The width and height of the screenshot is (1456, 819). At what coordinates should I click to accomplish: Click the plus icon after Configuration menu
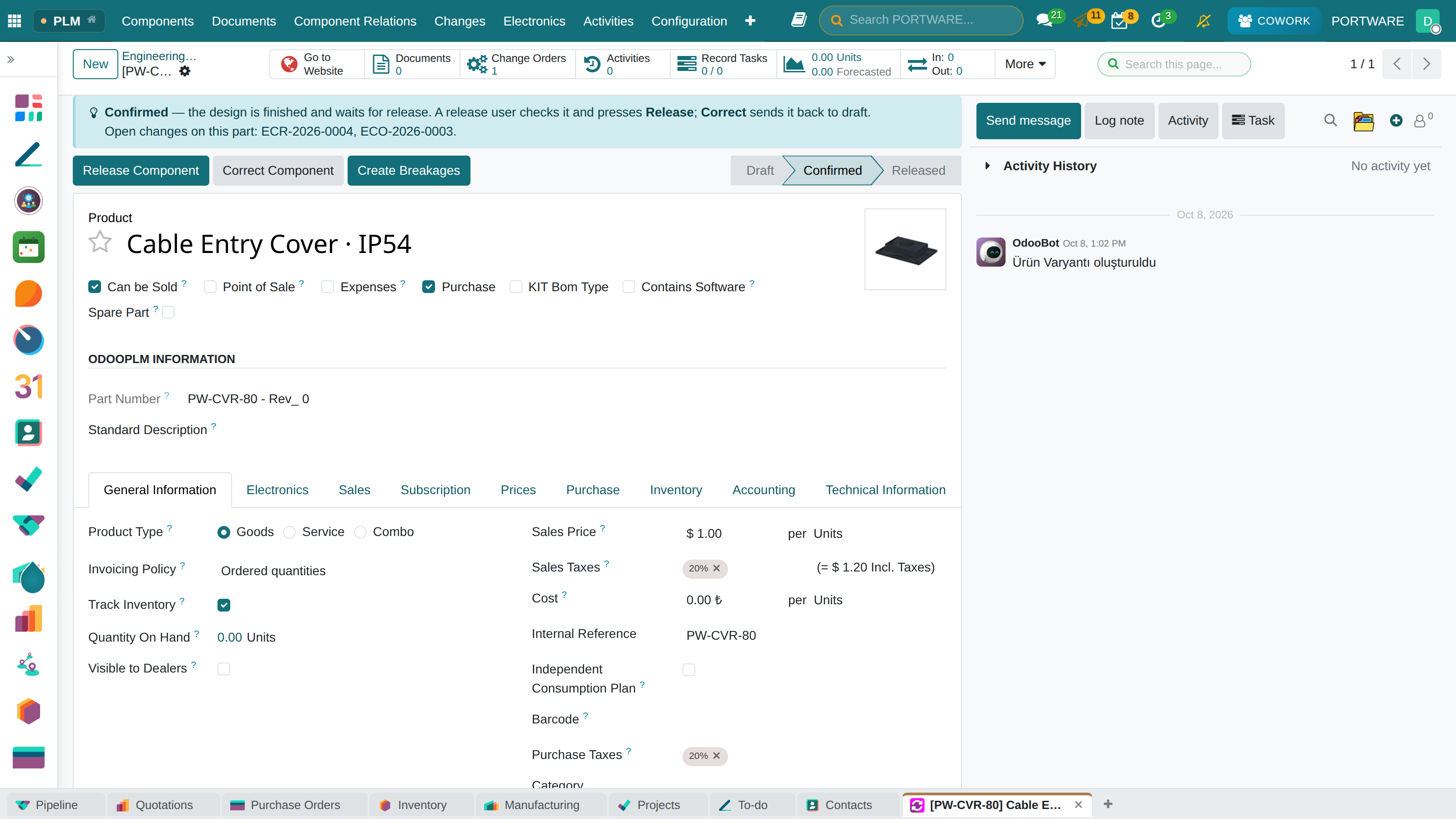point(750,21)
